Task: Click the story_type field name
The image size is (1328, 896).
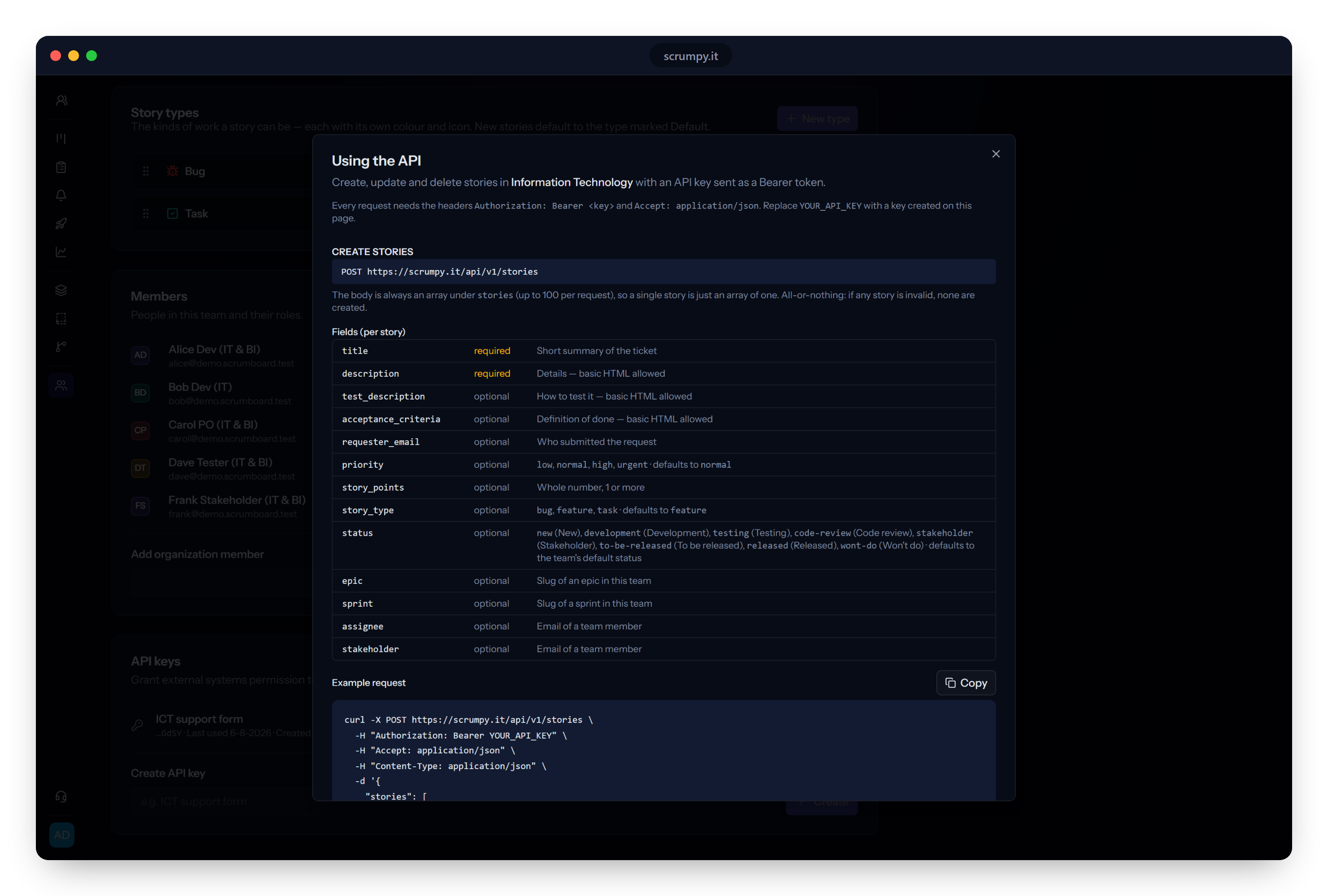Action: 367,510
